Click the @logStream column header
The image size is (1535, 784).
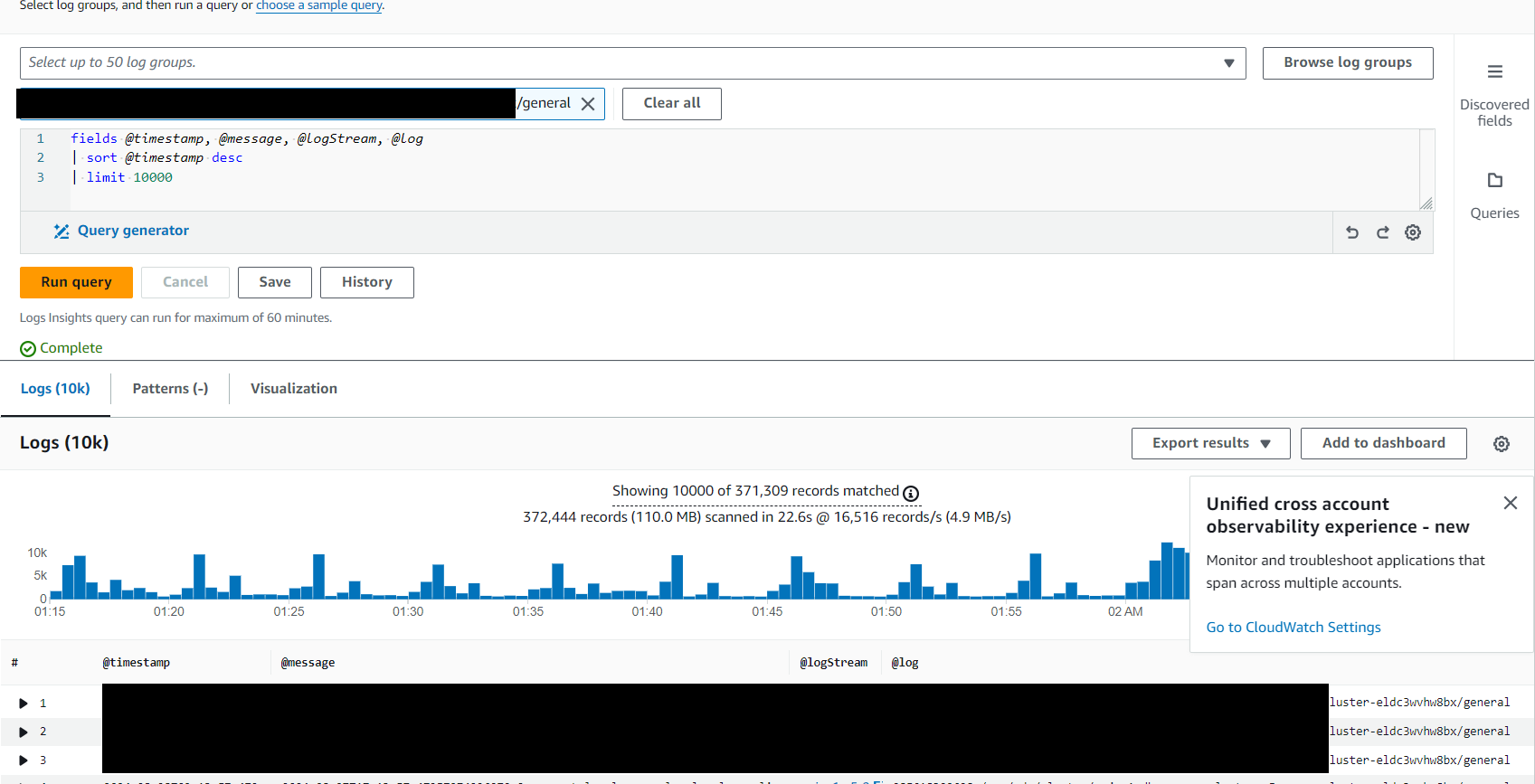(833, 663)
